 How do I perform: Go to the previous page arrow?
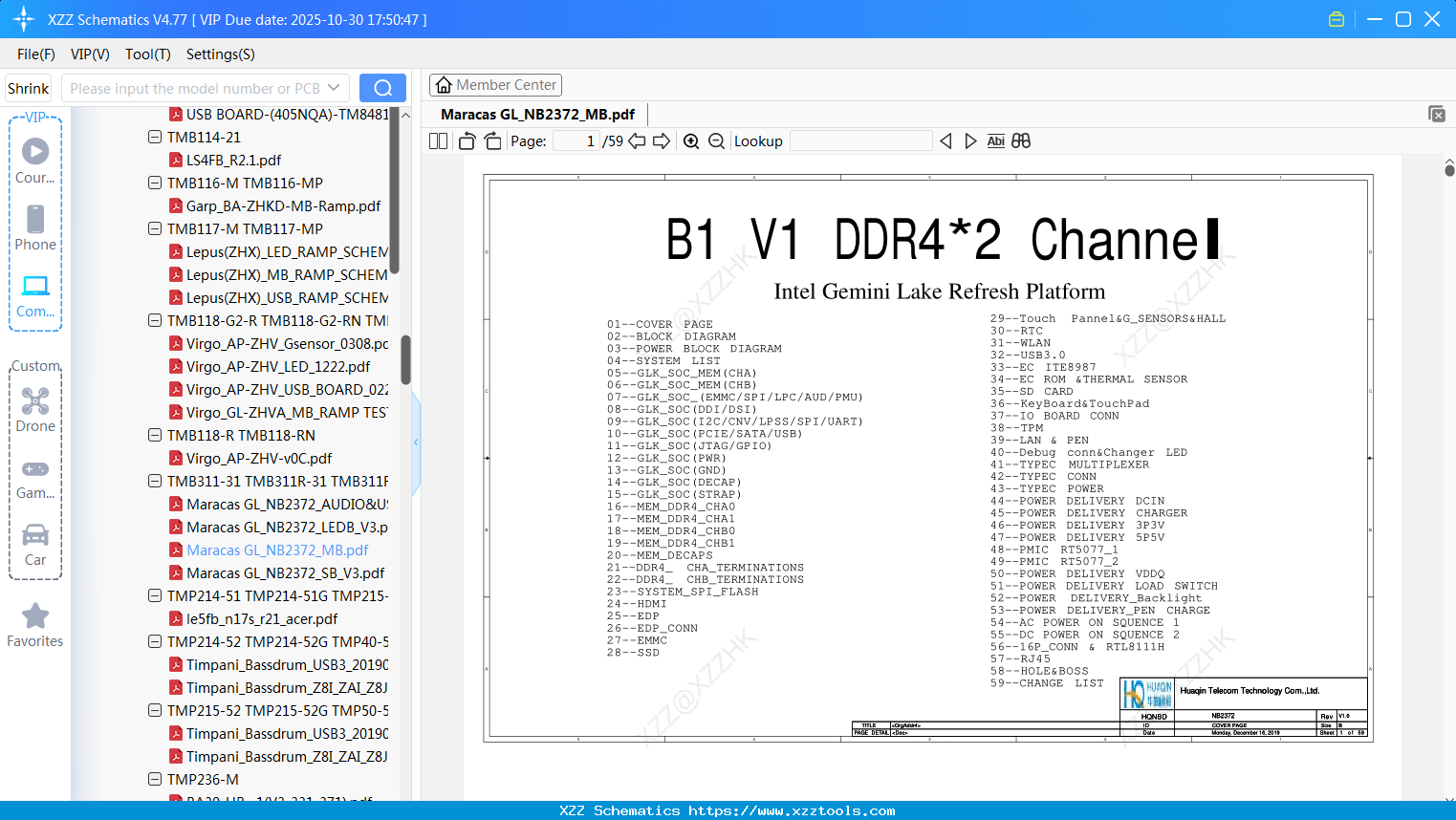[637, 141]
